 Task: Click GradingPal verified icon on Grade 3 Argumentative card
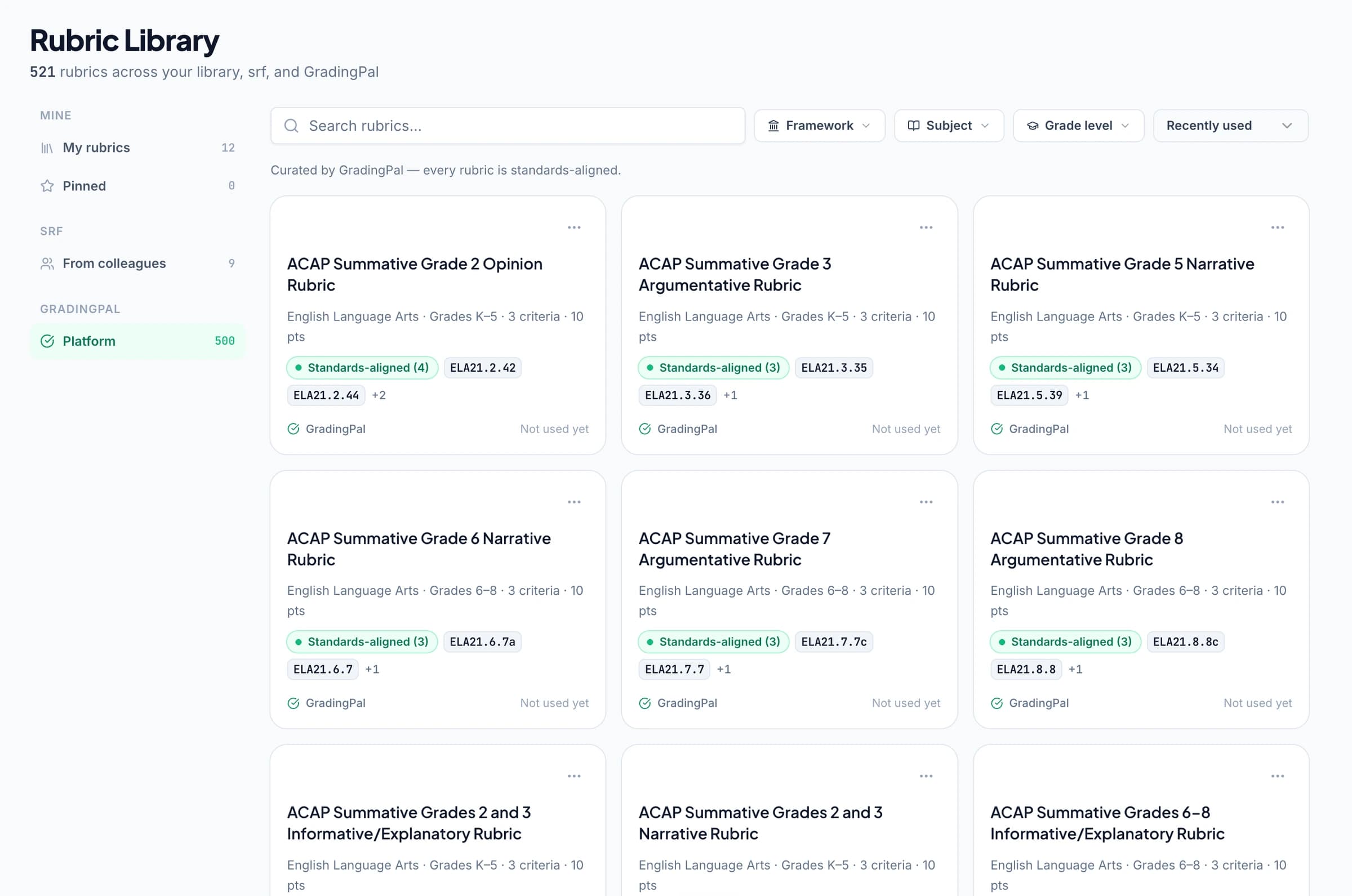[644, 429]
